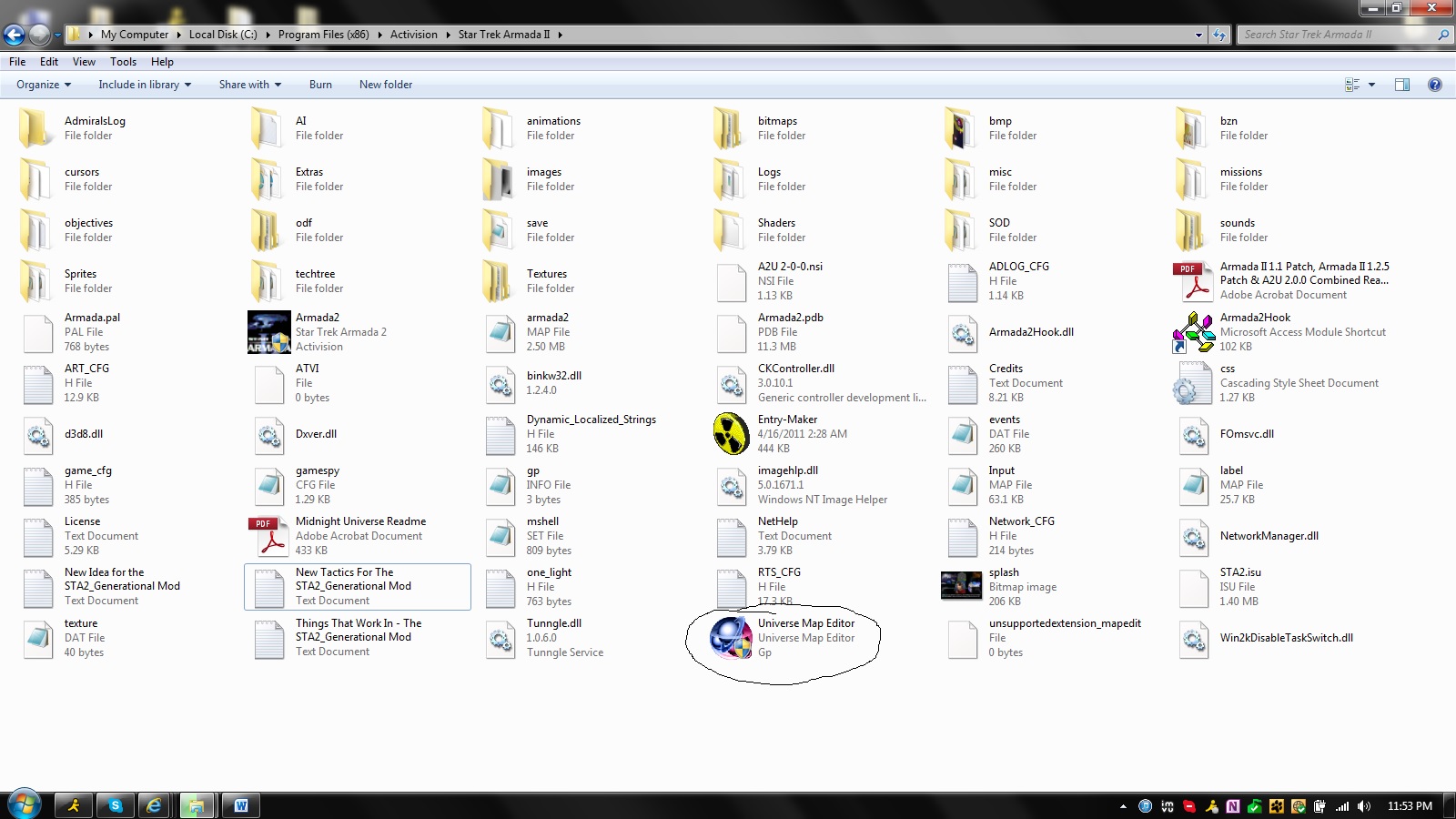Screen dimensions: 1456x819
Task: Expand the arrow after Star Trek Armada II
Action: point(561,35)
